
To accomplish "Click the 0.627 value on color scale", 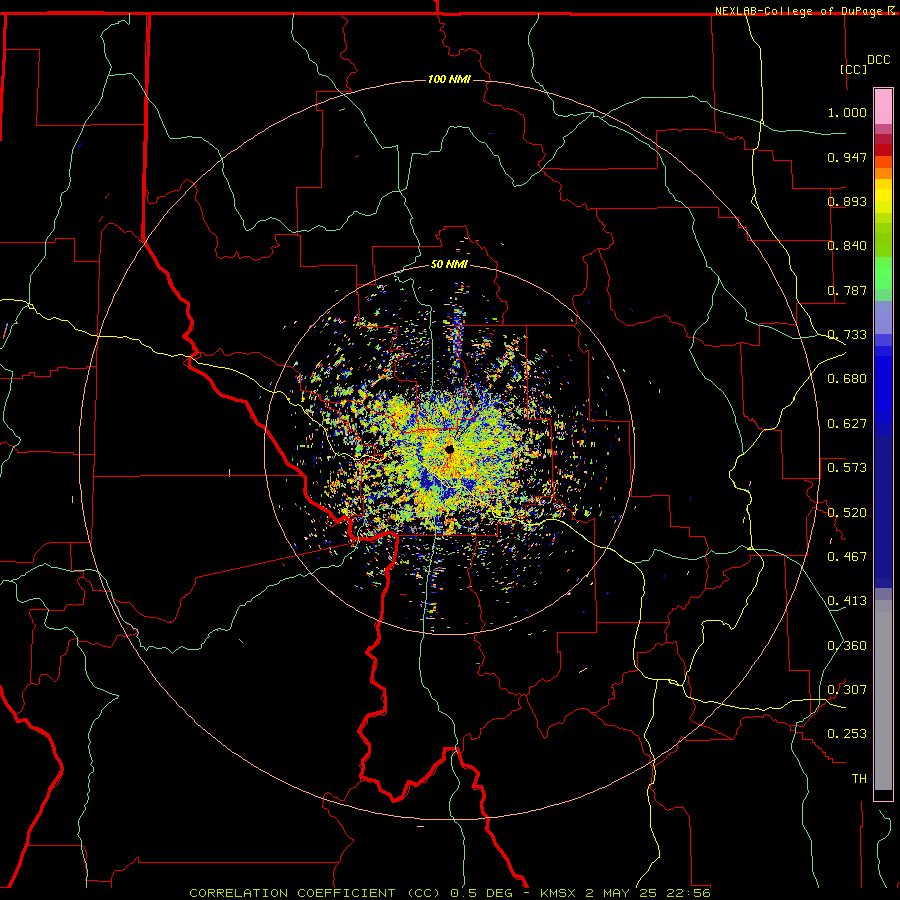I will coord(847,424).
